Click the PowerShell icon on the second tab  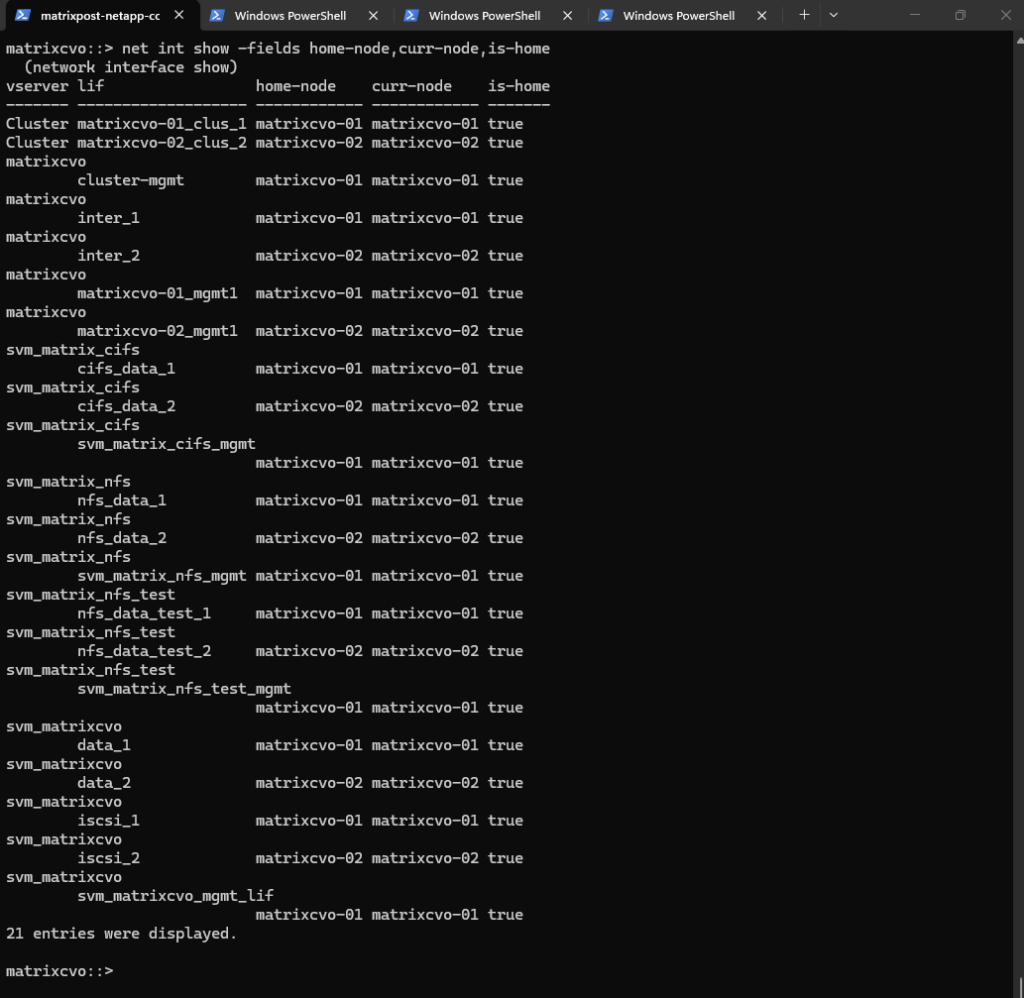(x=216, y=16)
